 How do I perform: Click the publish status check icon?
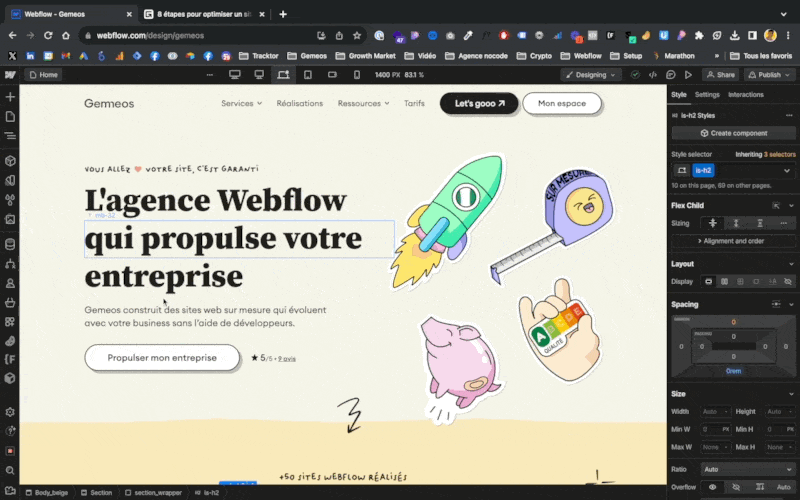635,75
